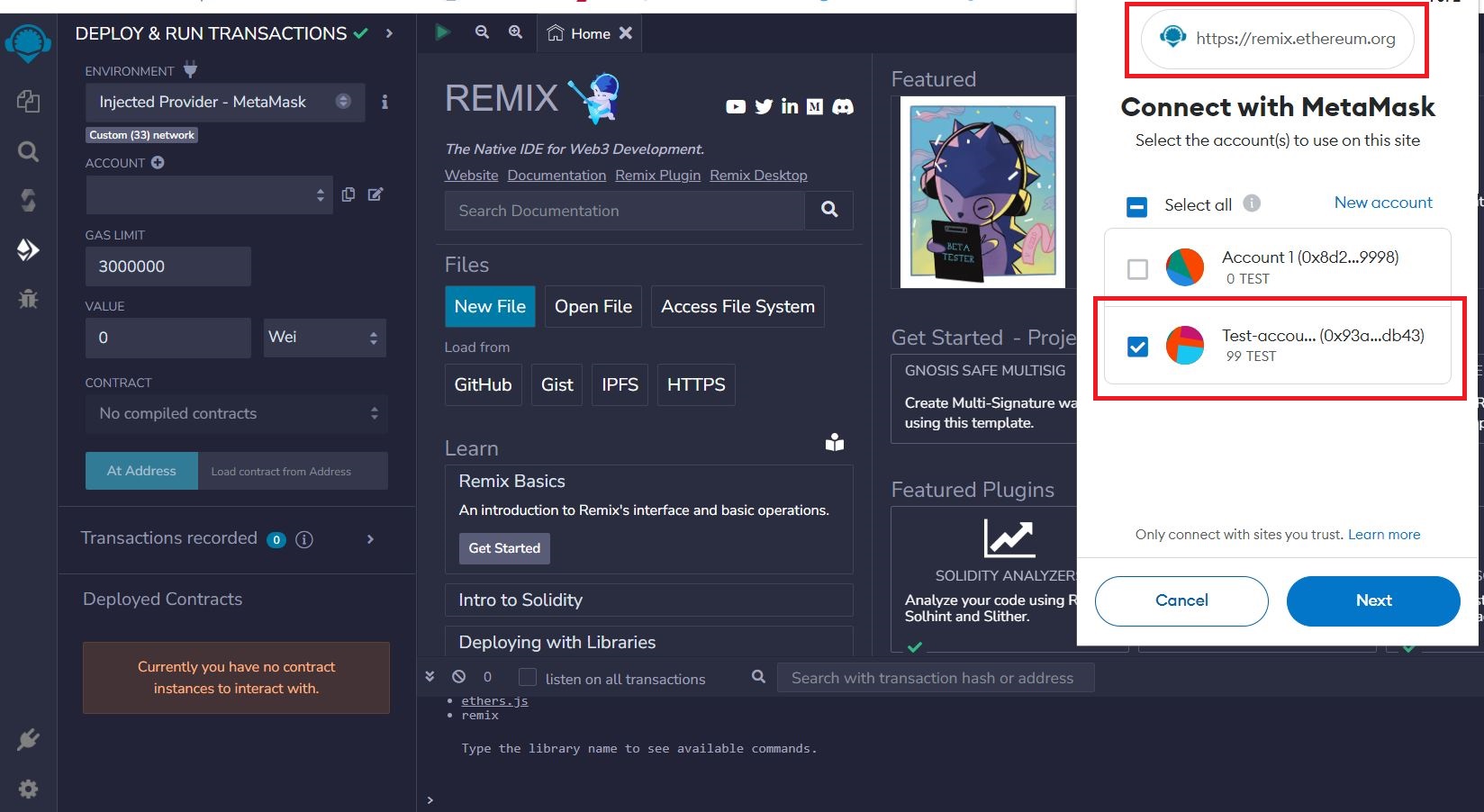Viewport: 1484px width, 812px height.
Task: Click the New File button
Action: coord(490,306)
